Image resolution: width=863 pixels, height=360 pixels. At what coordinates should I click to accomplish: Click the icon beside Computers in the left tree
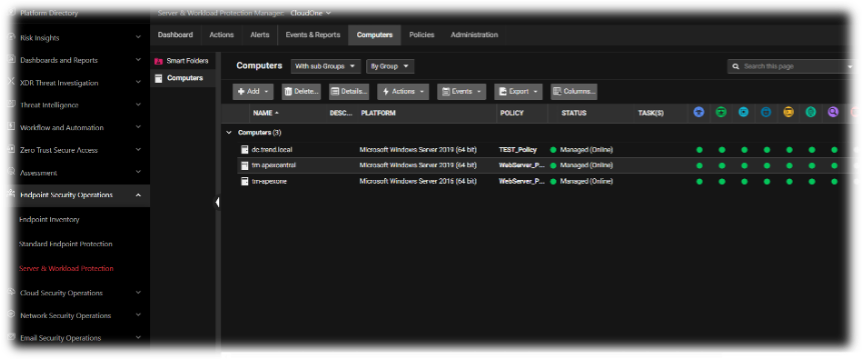(x=159, y=78)
